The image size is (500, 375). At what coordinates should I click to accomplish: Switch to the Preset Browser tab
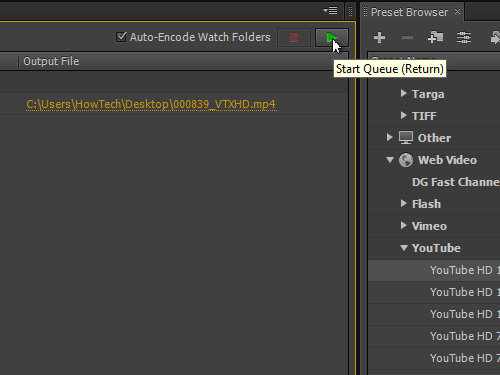(x=409, y=12)
